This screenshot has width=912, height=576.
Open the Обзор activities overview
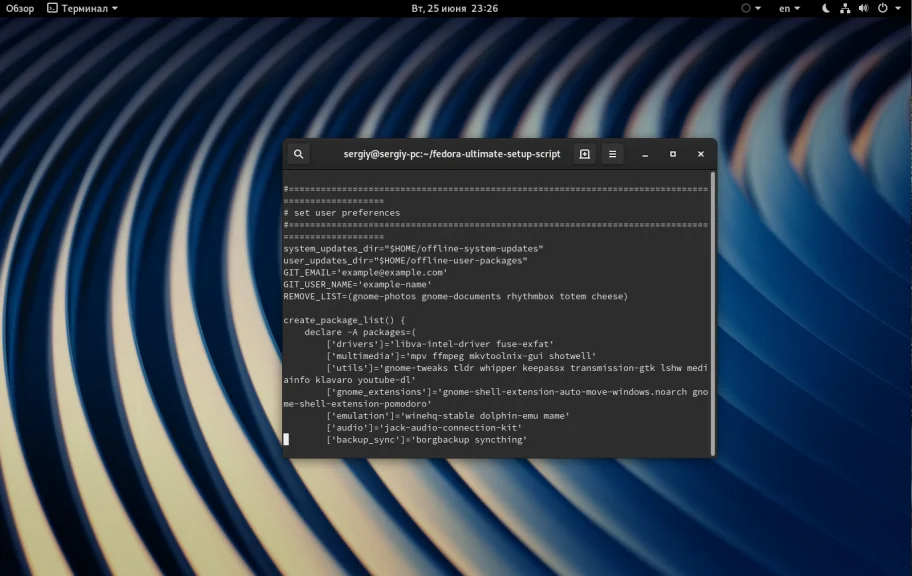pyautogui.click(x=20, y=8)
